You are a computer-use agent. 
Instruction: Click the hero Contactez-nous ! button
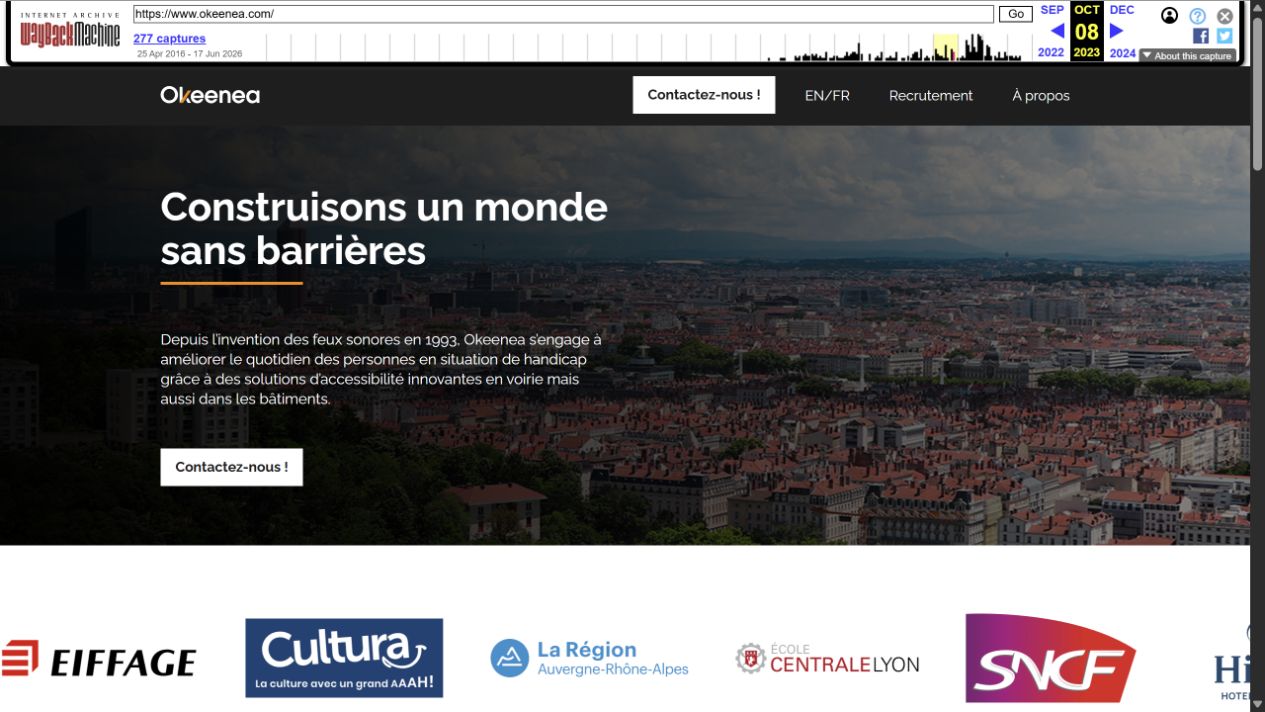pyautogui.click(x=231, y=467)
